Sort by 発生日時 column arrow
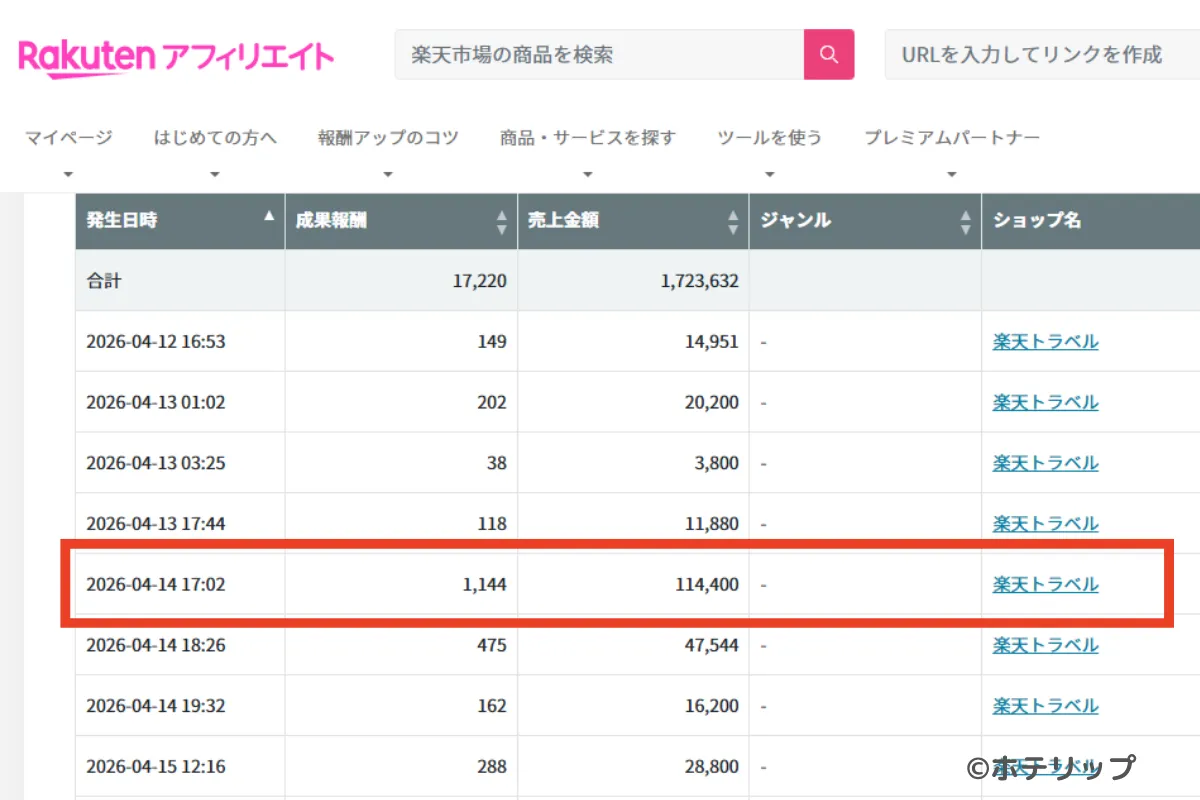 point(268,216)
